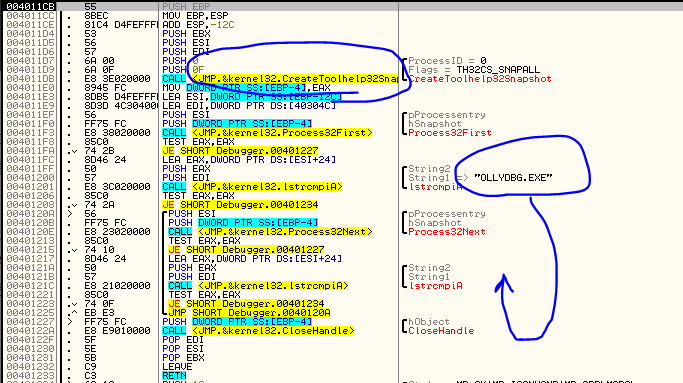Select the POP ESI instruction
This screenshot has height=383, width=683.
point(183,349)
